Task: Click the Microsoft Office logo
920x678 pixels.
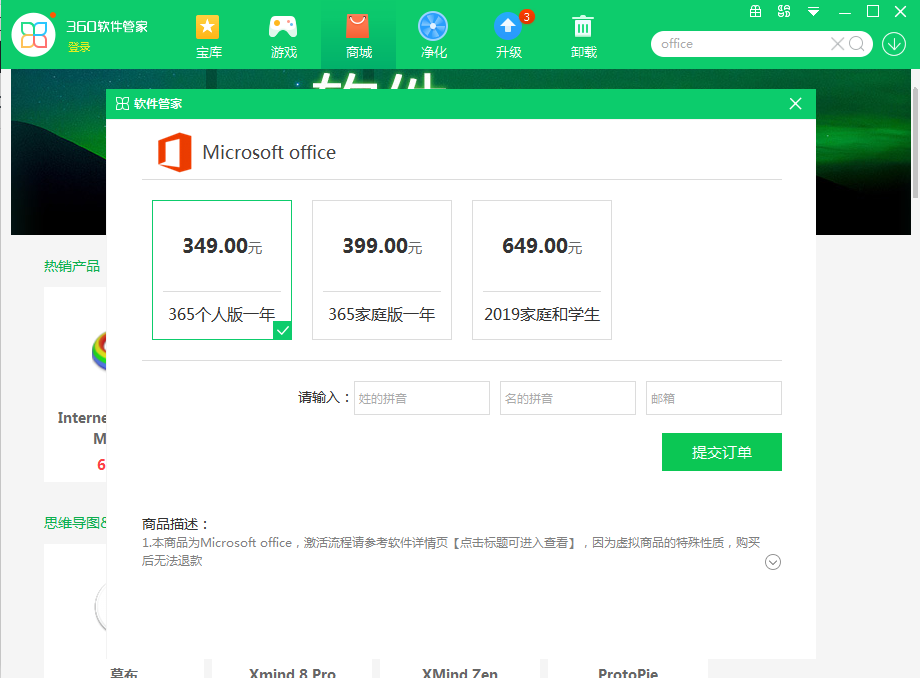Action: [x=175, y=152]
